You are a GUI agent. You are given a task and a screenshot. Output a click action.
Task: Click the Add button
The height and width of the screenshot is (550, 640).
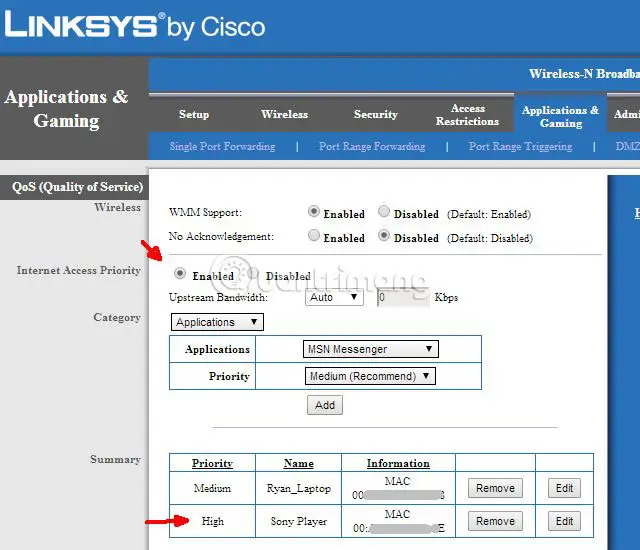coord(325,405)
